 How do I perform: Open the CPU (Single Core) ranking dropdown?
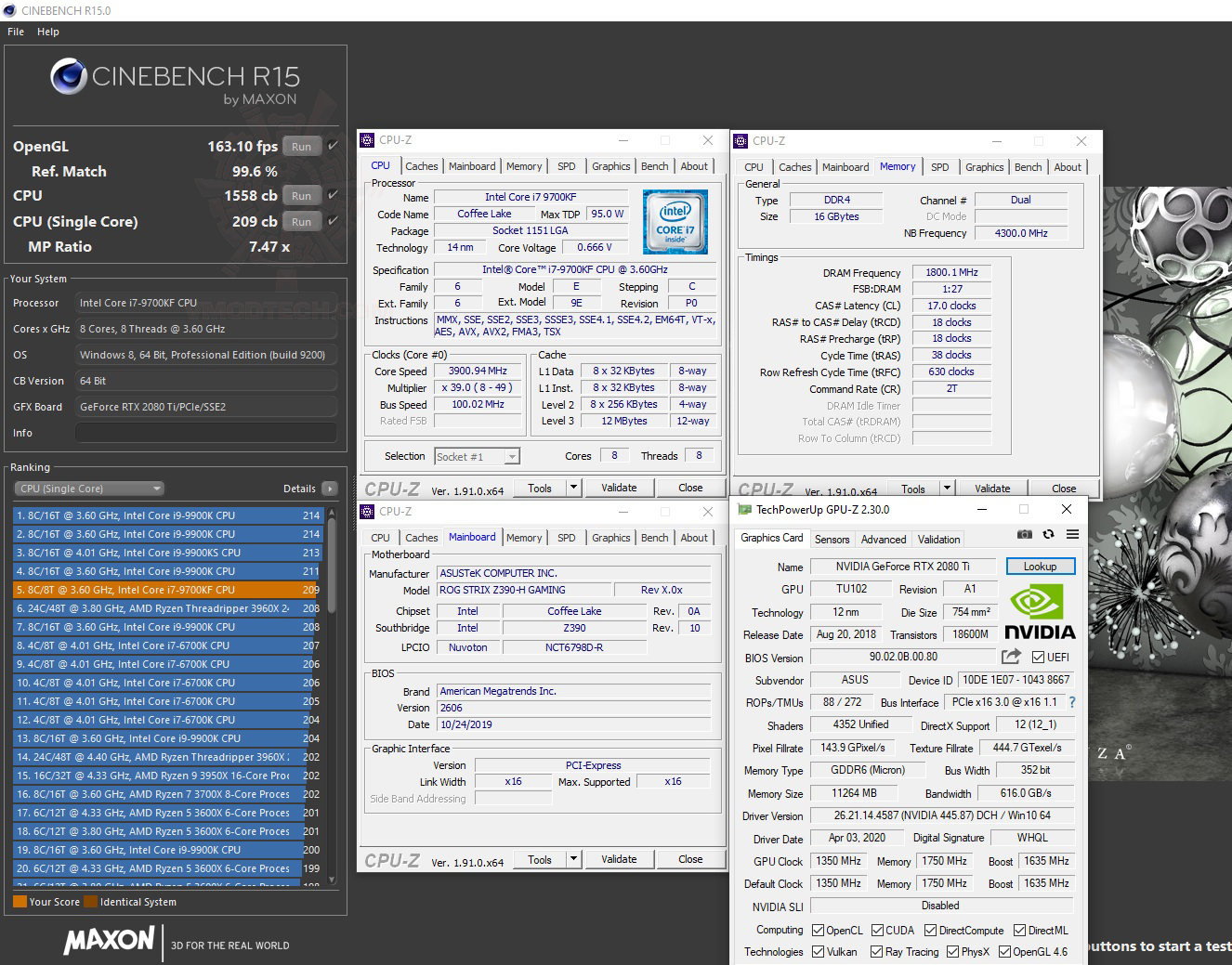(89, 489)
